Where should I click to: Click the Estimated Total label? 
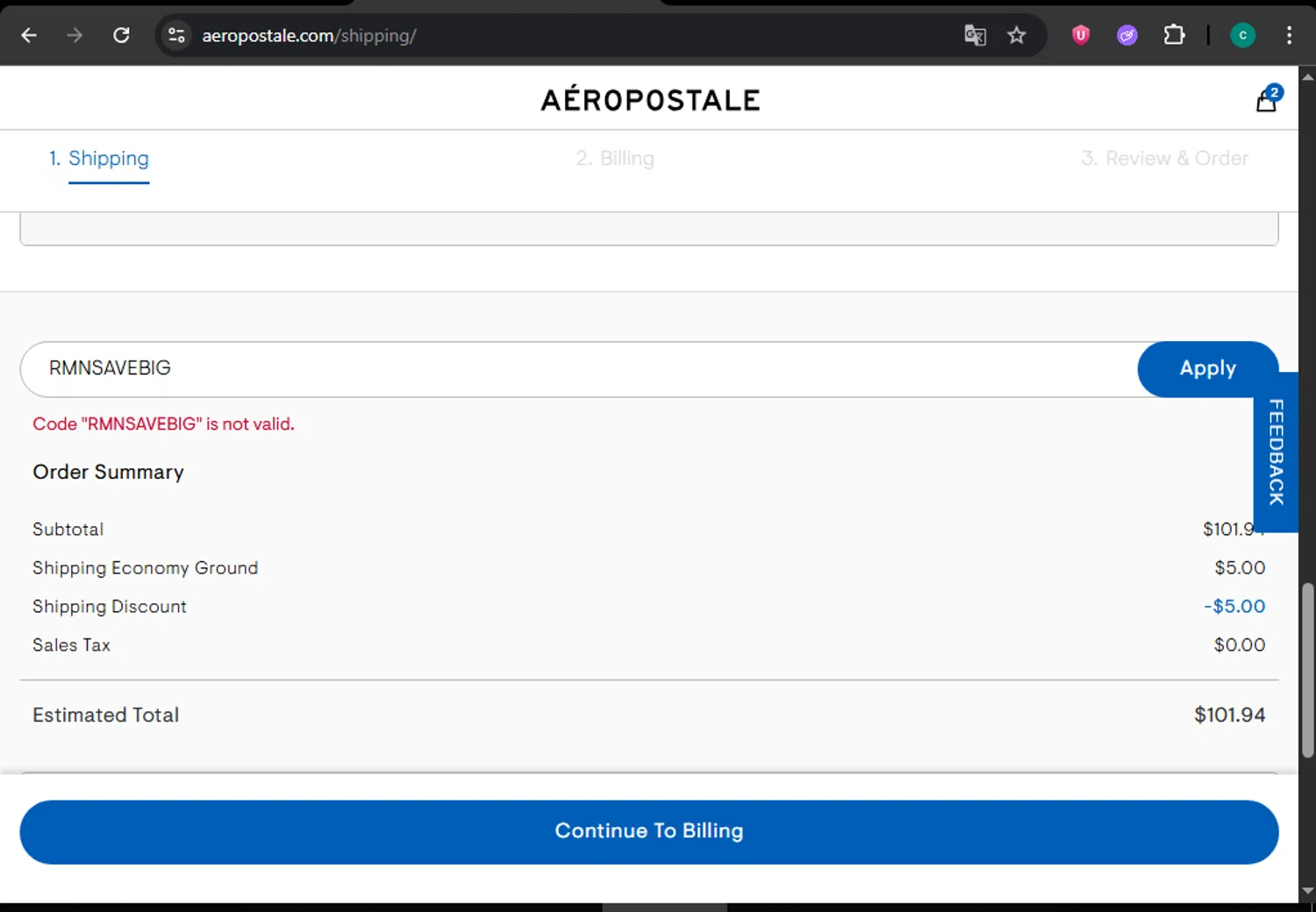pos(105,716)
